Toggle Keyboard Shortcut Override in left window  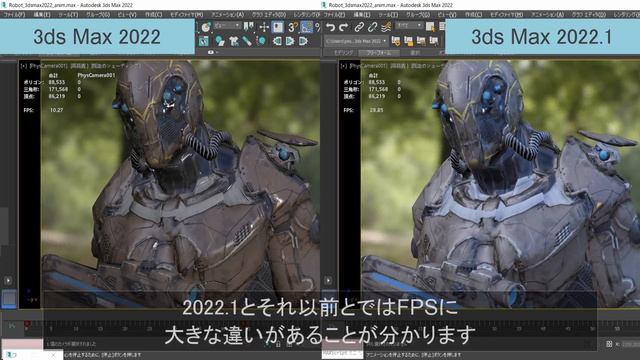[x=278, y=27]
